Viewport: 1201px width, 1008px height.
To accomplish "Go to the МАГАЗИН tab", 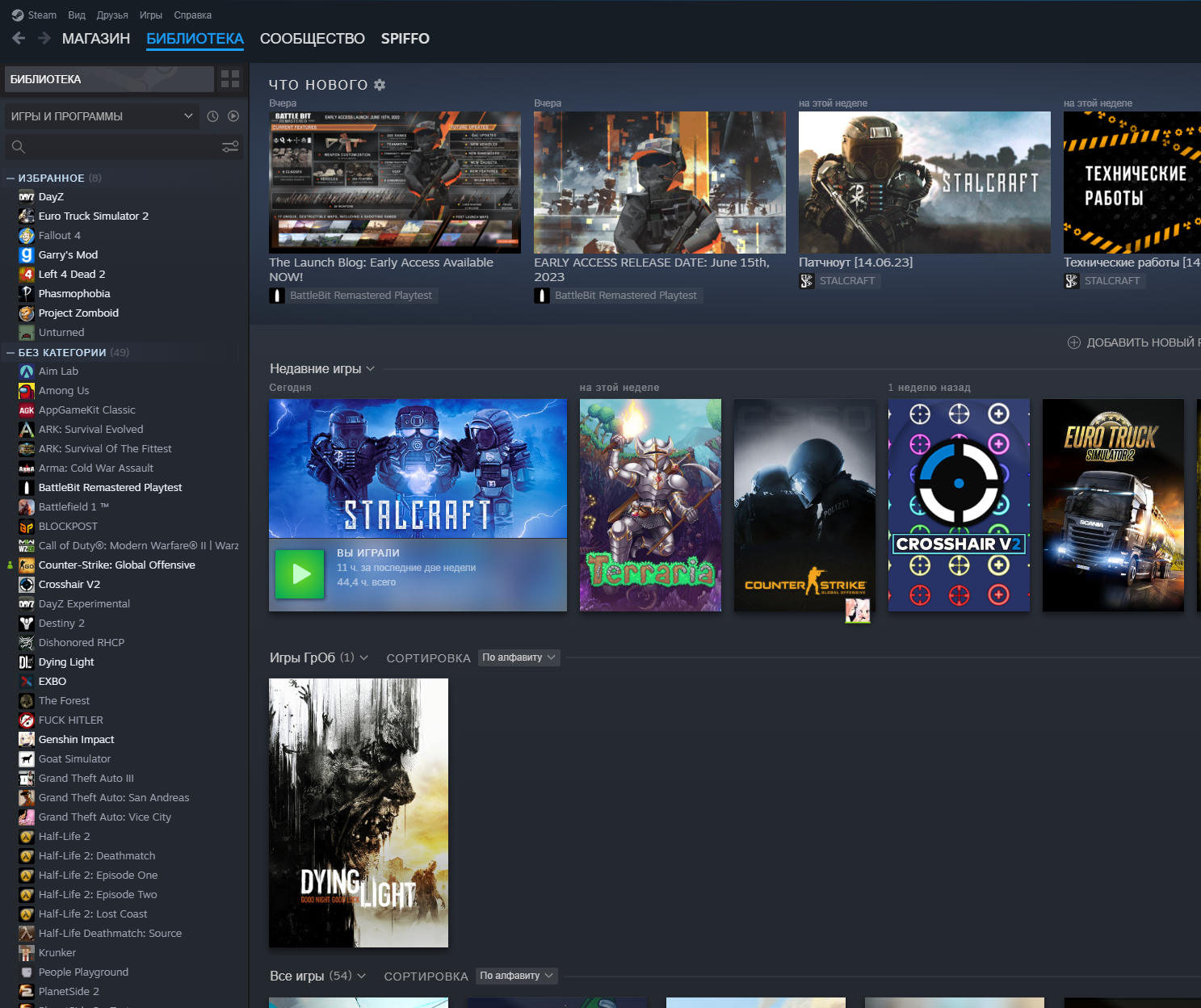I will click(96, 39).
